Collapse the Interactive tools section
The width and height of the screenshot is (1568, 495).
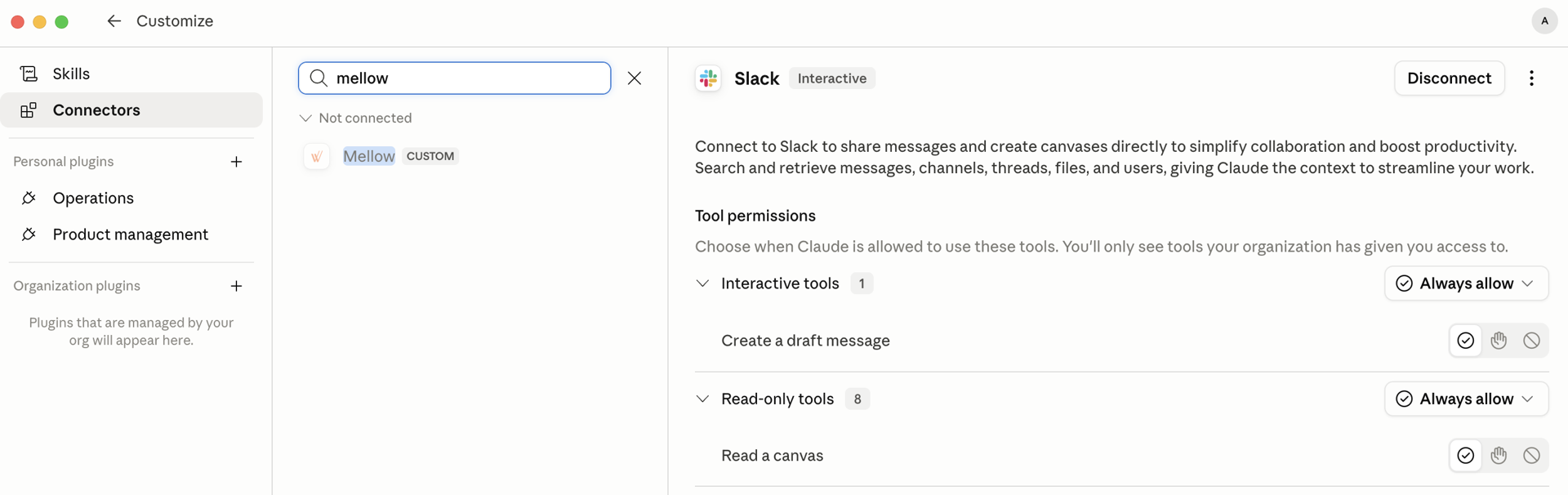pyautogui.click(x=702, y=283)
